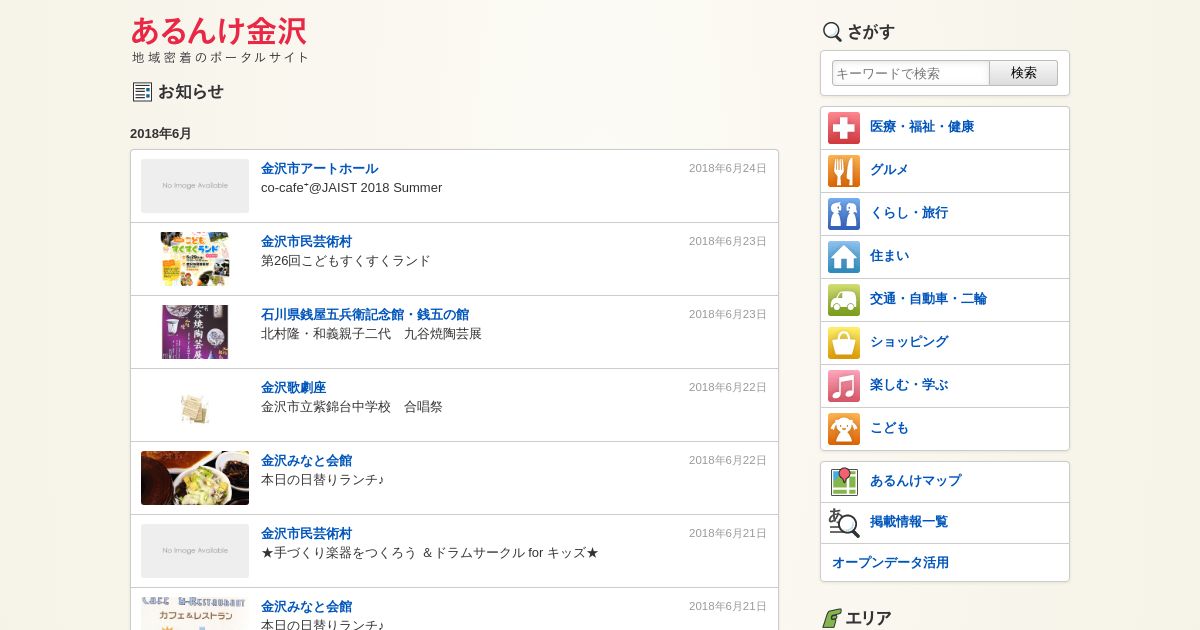The image size is (1200, 630).
Task: Click the 2018年6月 month heading
Action: 161,133
